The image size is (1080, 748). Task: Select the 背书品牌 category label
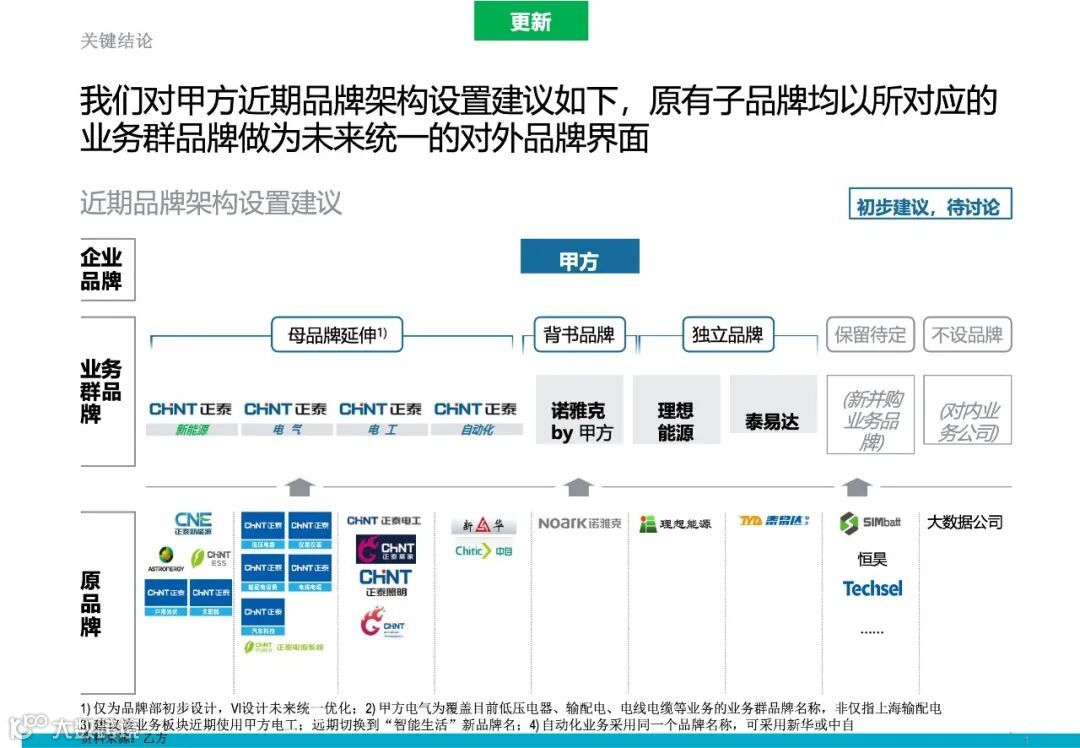coord(579,335)
